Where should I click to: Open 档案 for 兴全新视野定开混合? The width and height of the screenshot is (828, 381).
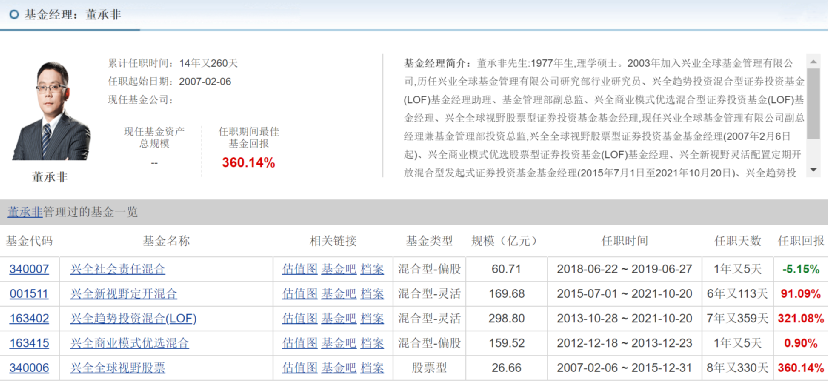pos(372,294)
